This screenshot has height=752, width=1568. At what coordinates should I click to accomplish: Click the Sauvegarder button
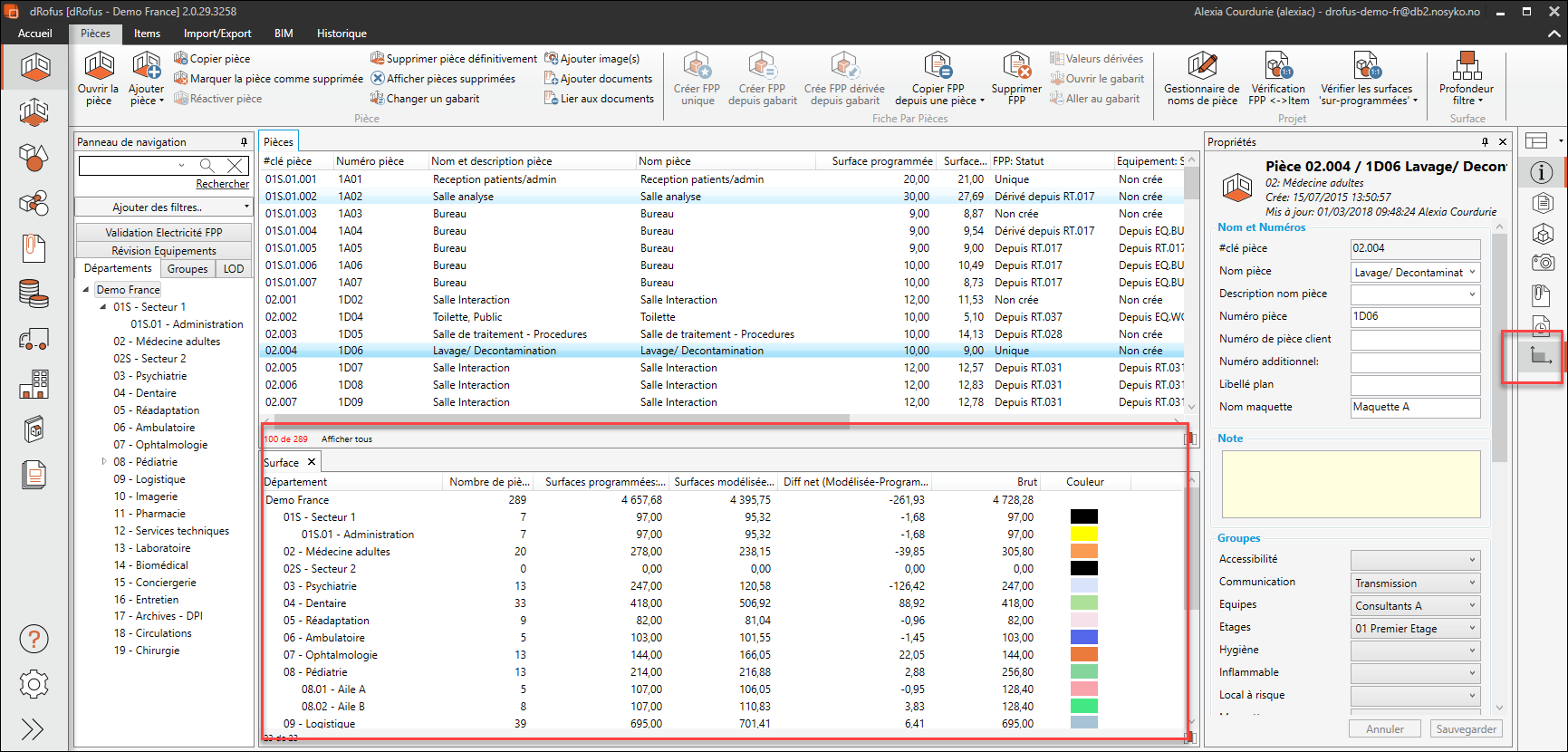1466,729
